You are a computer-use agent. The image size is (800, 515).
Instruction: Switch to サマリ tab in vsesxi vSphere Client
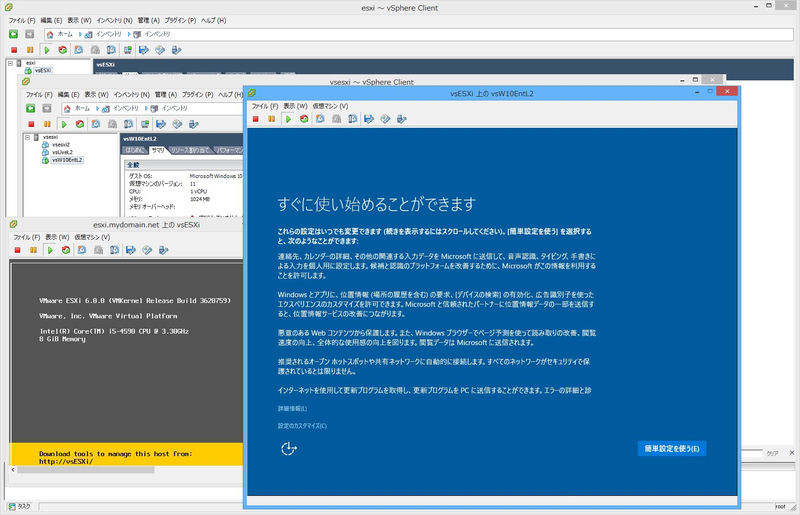(158, 151)
